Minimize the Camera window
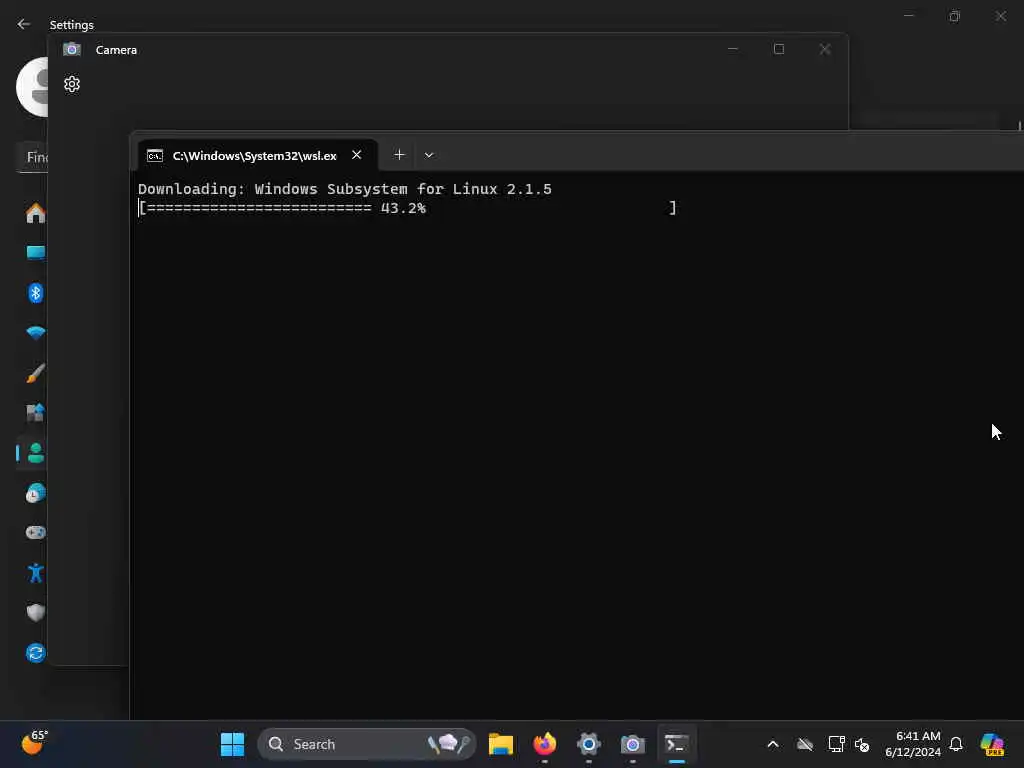The height and width of the screenshot is (768, 1024). [733, 49]
